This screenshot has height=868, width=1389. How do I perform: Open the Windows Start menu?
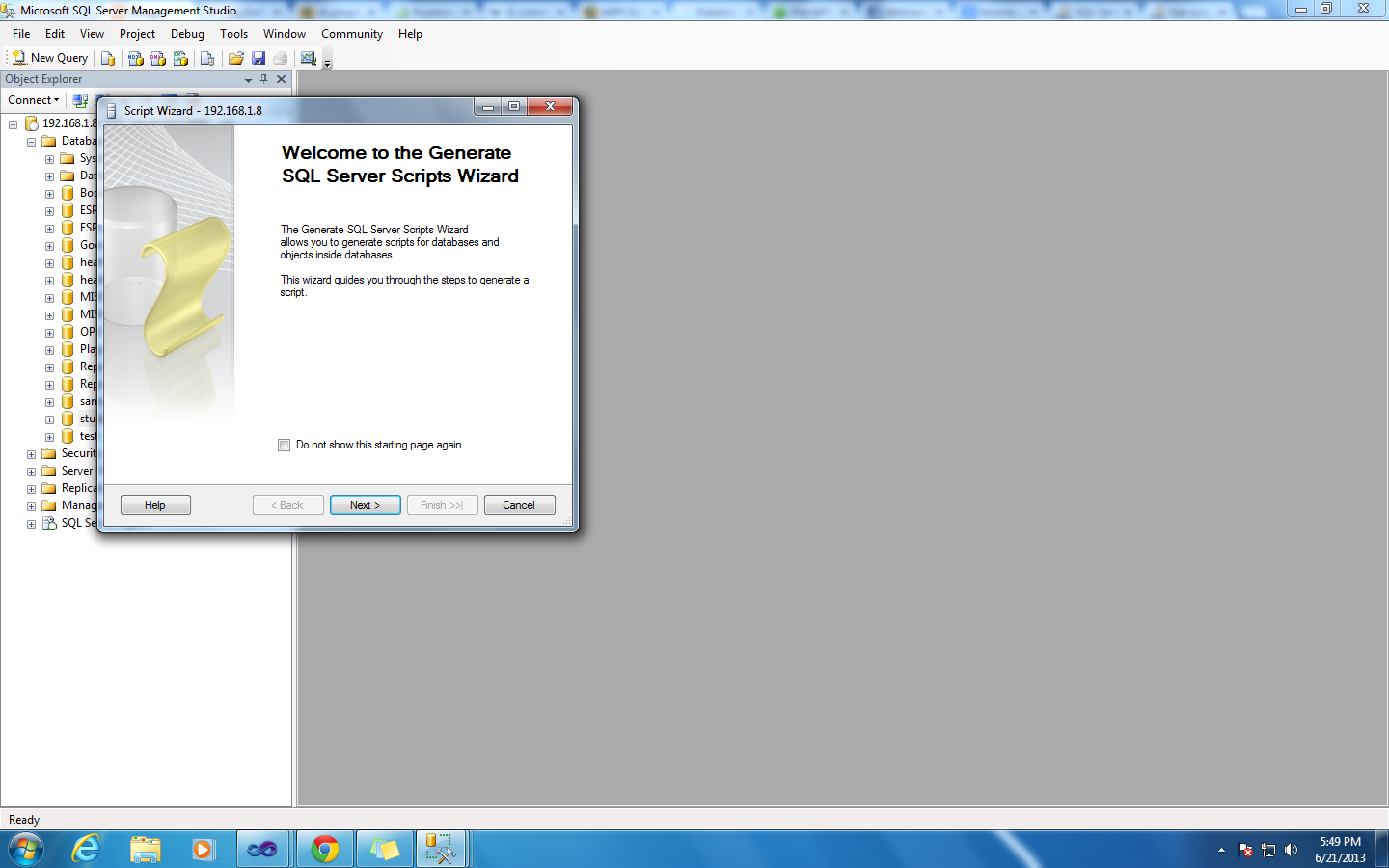tap(26, 850)
